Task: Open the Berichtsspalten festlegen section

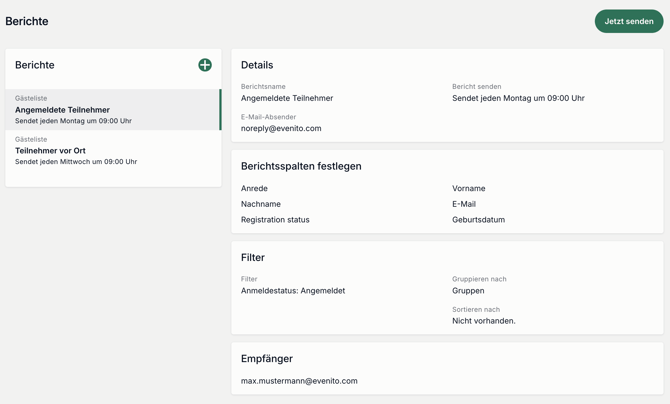Action: tap(301, 166)
